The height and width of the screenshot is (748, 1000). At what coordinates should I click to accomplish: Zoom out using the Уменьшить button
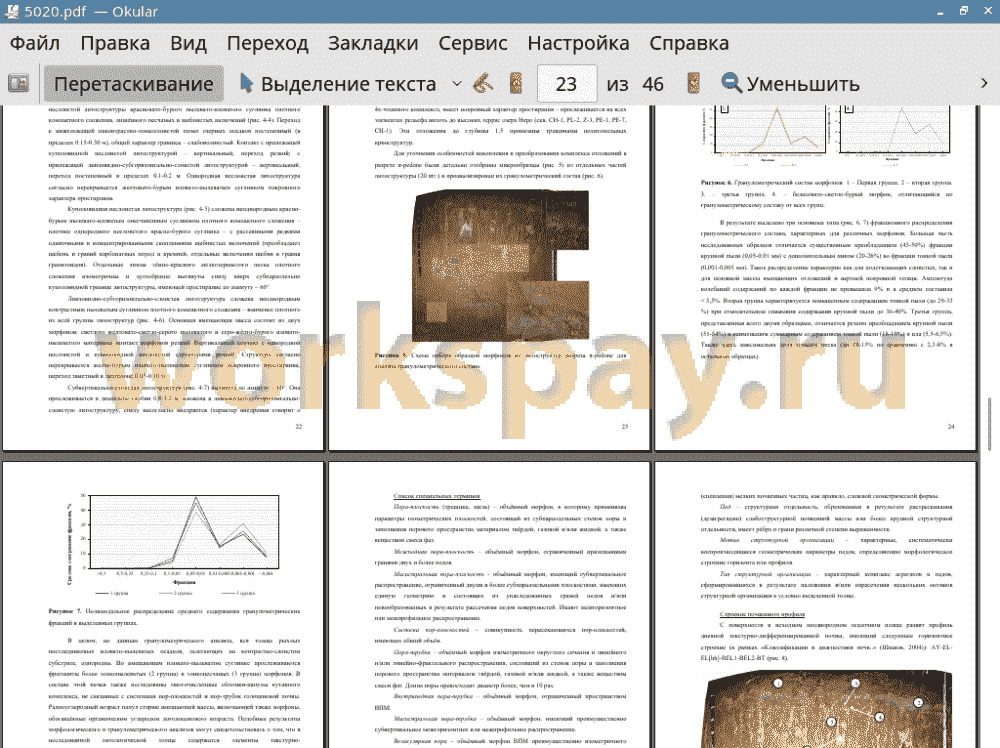pyautogui.click(x=790, y=84)
